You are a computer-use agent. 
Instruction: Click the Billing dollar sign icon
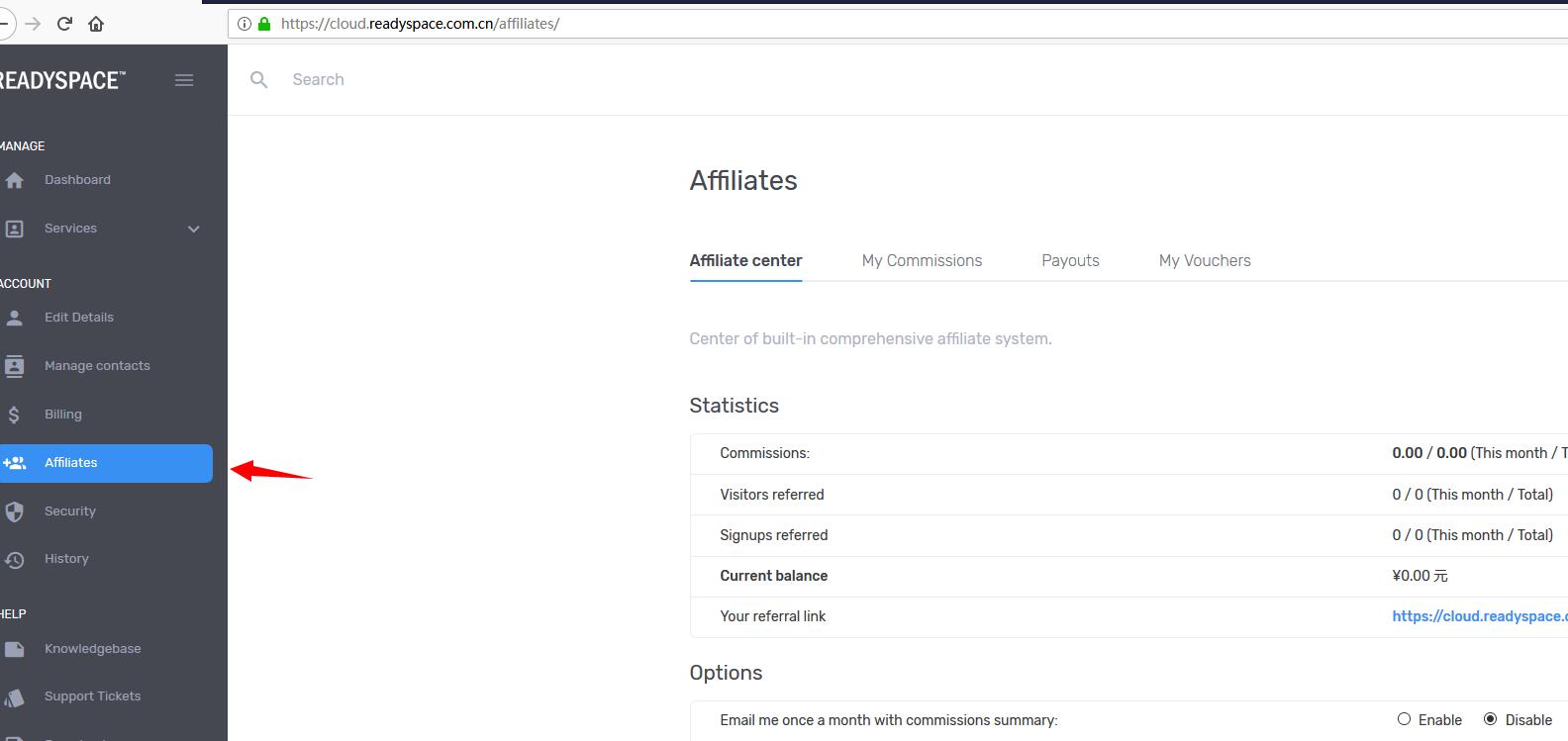pos(14,415)
